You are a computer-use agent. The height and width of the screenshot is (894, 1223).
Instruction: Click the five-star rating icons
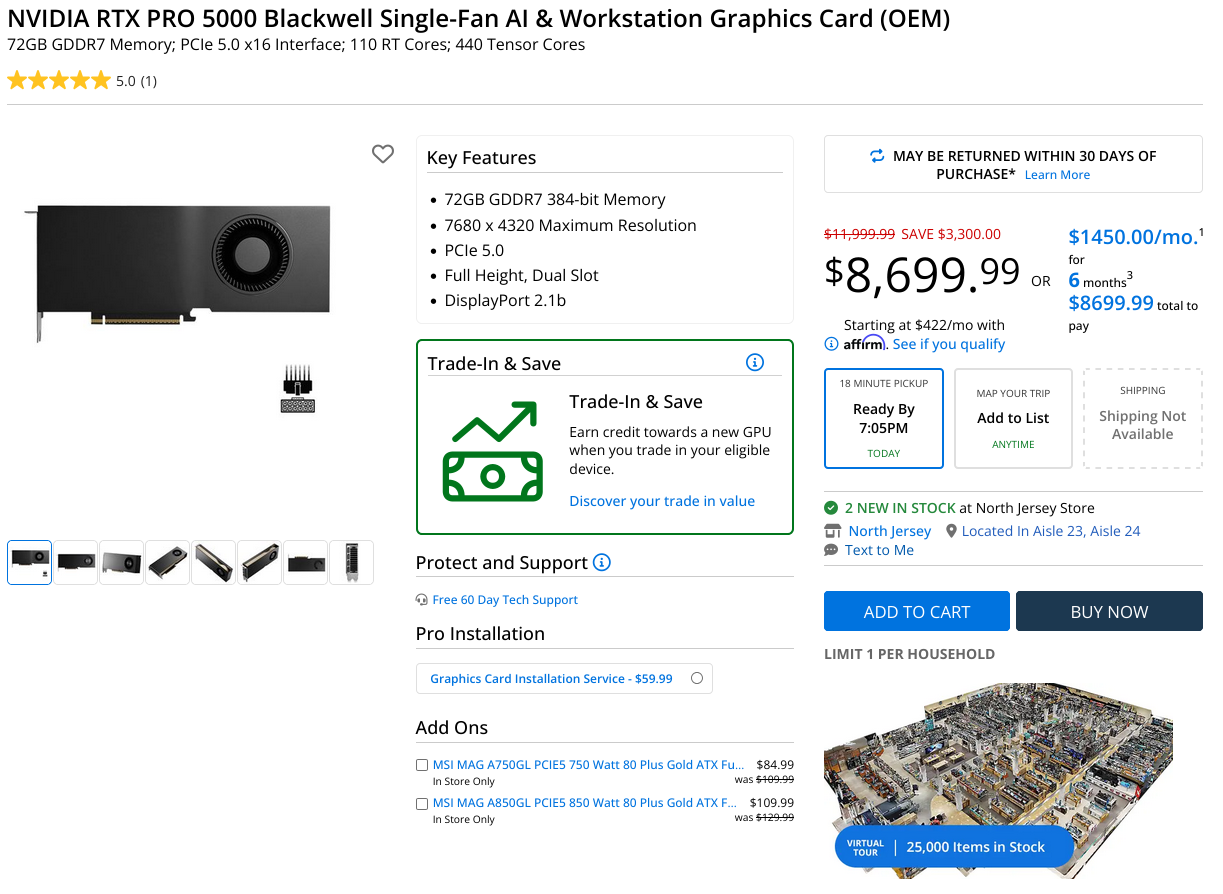coord(59,81)
